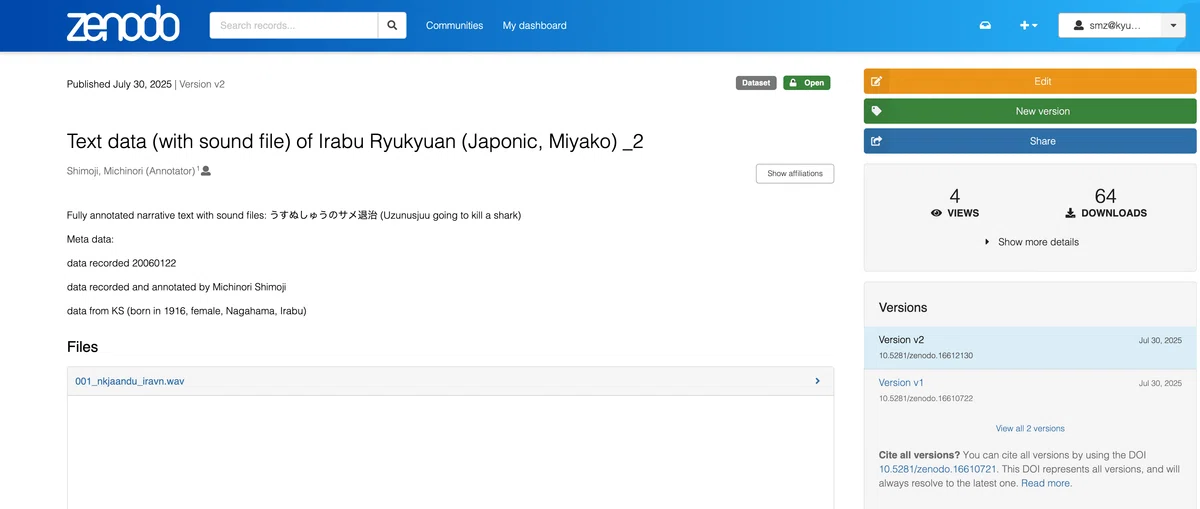Click the search magnifier icon
This screenshot has width=1200, height=509.
392,25
